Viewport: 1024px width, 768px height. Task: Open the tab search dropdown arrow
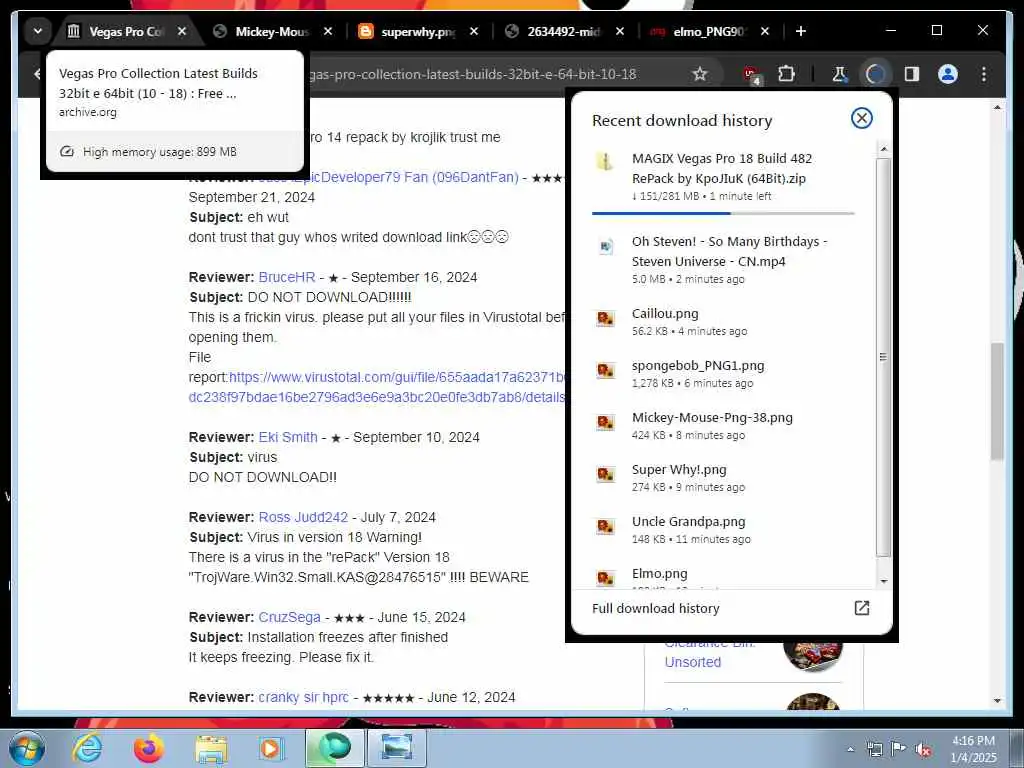[x=38, y=31]
